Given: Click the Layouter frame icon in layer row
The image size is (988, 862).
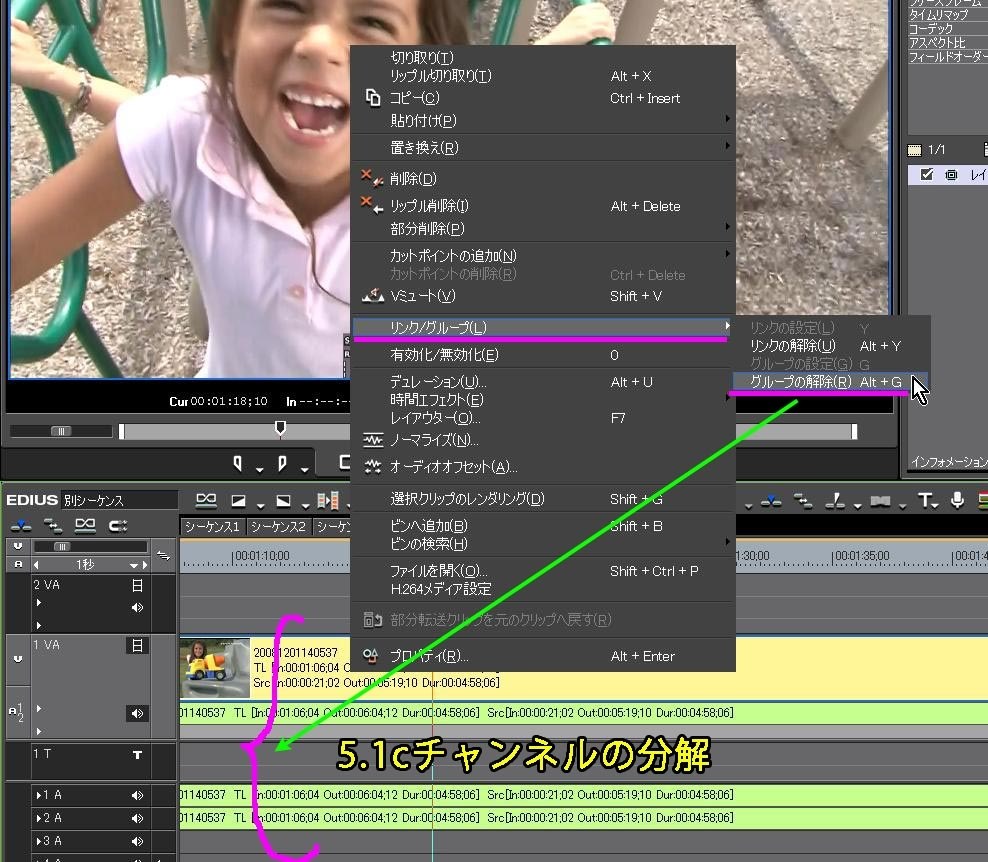Looking at the screenshot, I should (x=950, y=174).
